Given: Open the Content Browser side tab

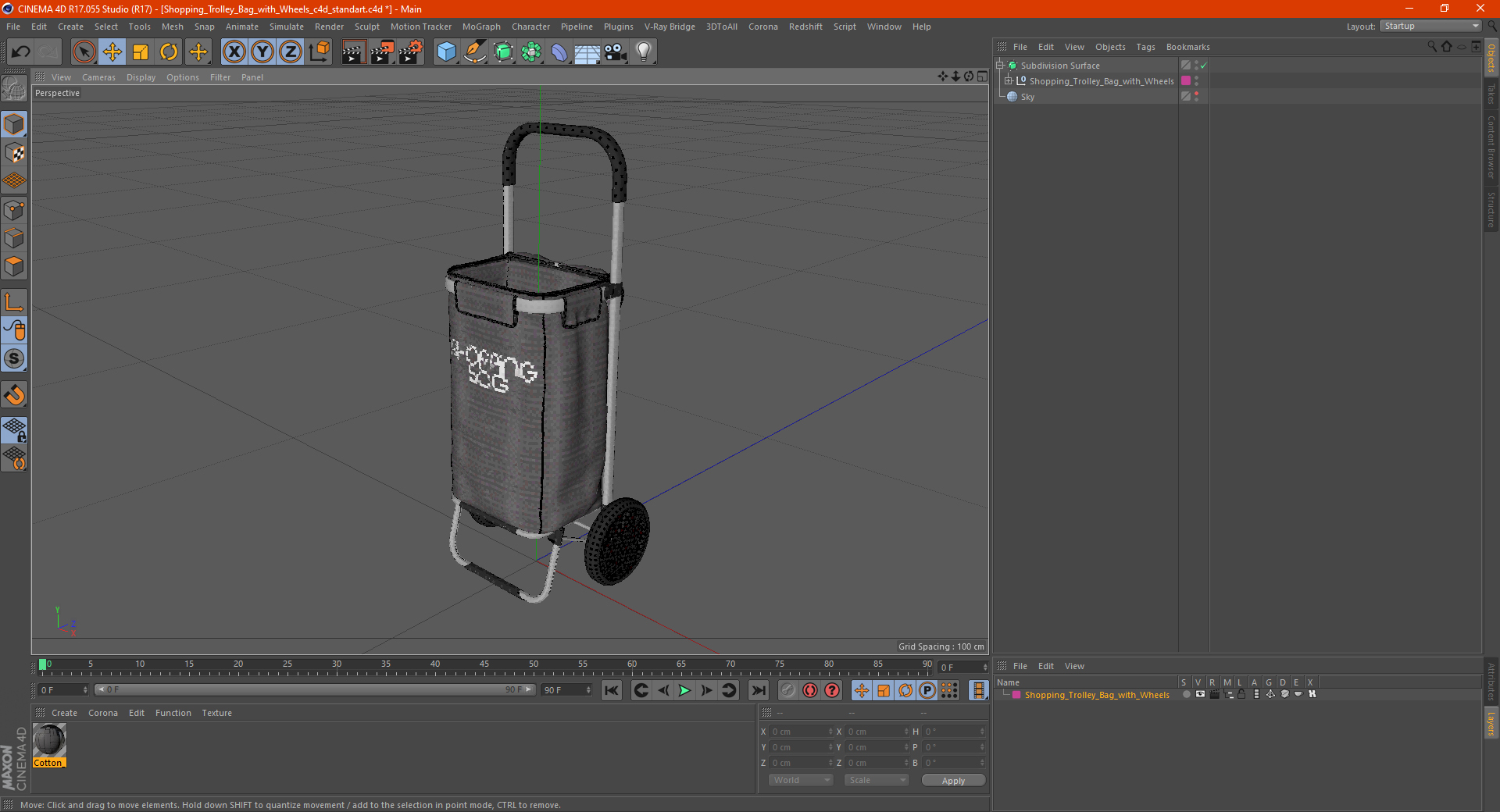Looking at the screenshot, I should 1491,147.
